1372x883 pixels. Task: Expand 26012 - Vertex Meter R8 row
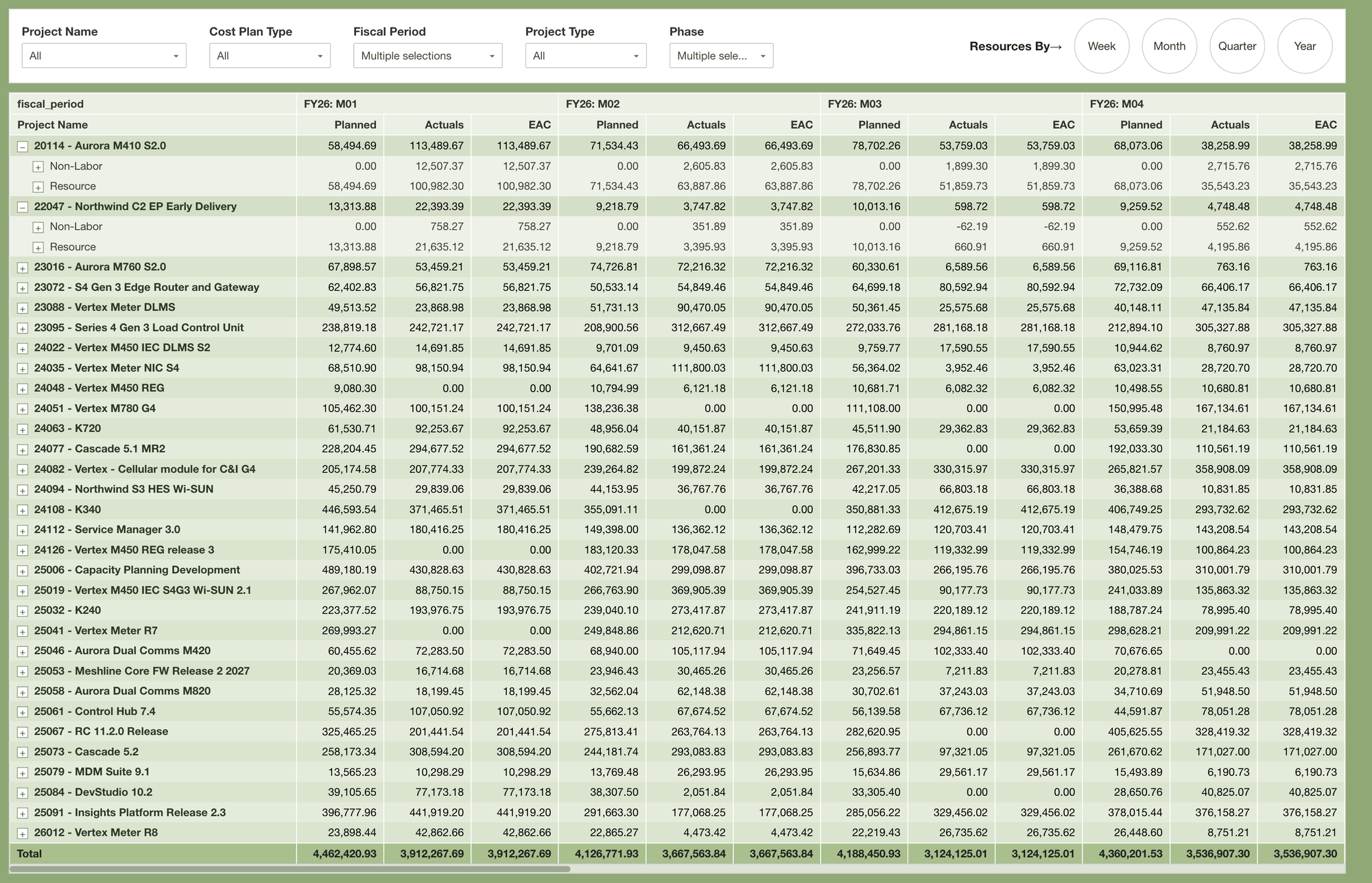point(23,834)
